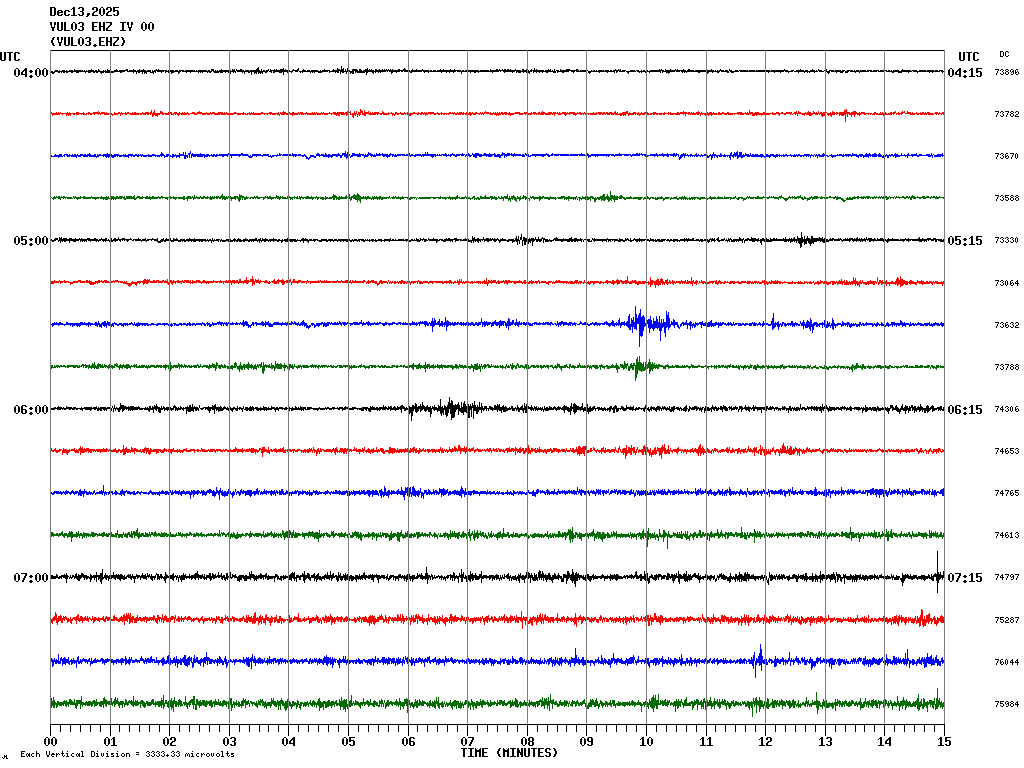Image resolution: width=1024 pixels, height=768 pixels.
Task: Click the 08 tick on the time axis
Action: coord(527,742)
